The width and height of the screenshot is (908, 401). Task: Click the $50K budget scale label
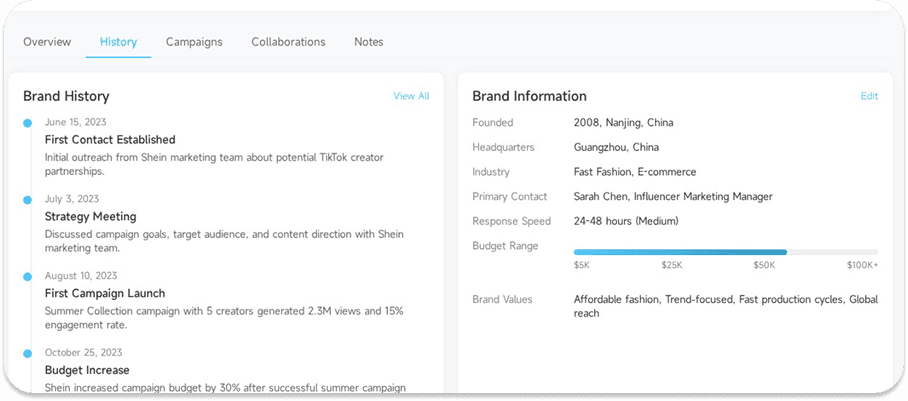(x=764, y=266)
